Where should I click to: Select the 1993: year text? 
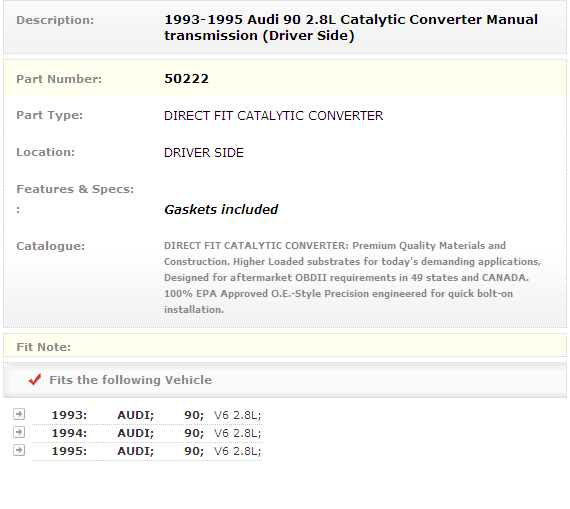click(x=69, y=415)
